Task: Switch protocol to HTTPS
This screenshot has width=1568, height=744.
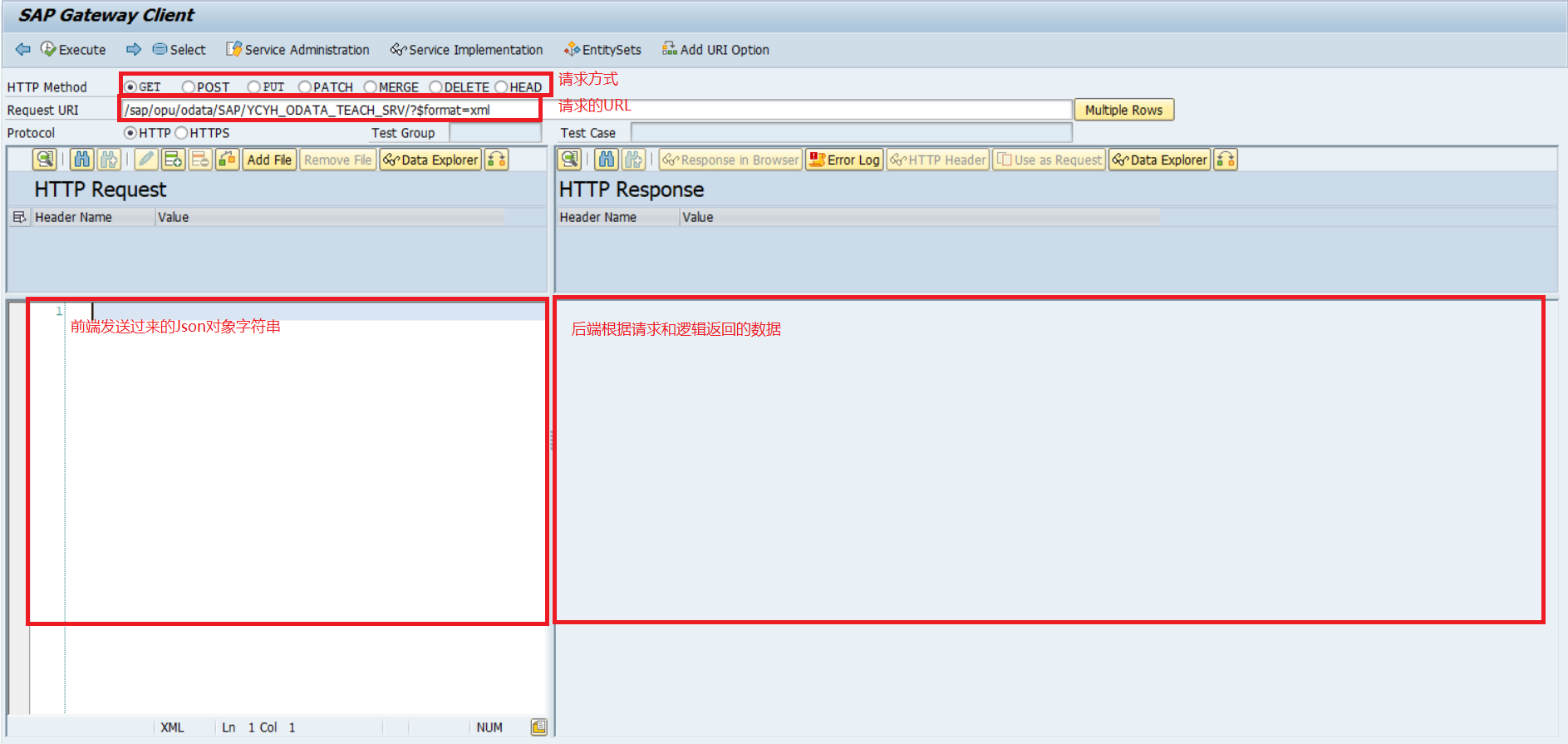Action: pyautogui.click(x=181, y=133)
